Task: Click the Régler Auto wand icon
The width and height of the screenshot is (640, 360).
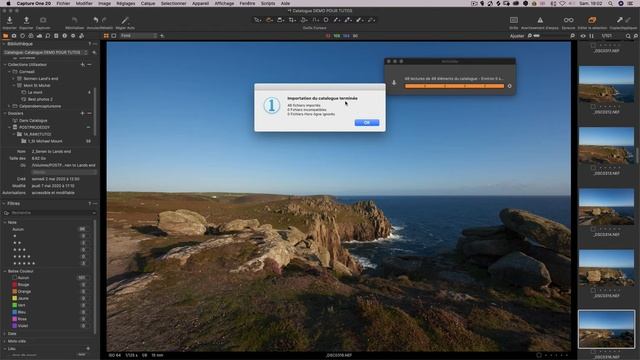Action: [x=125, y=20]
